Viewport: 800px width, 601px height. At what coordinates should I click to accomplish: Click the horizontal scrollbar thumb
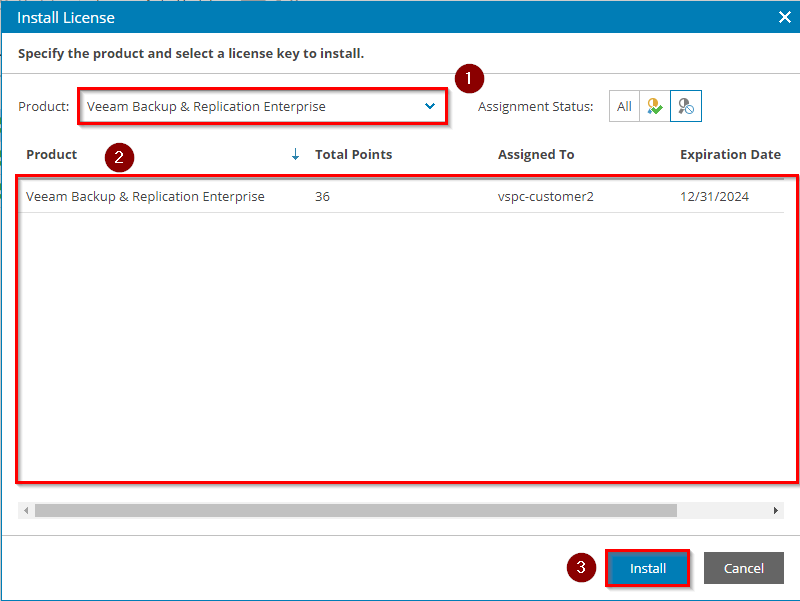(356, 510)
